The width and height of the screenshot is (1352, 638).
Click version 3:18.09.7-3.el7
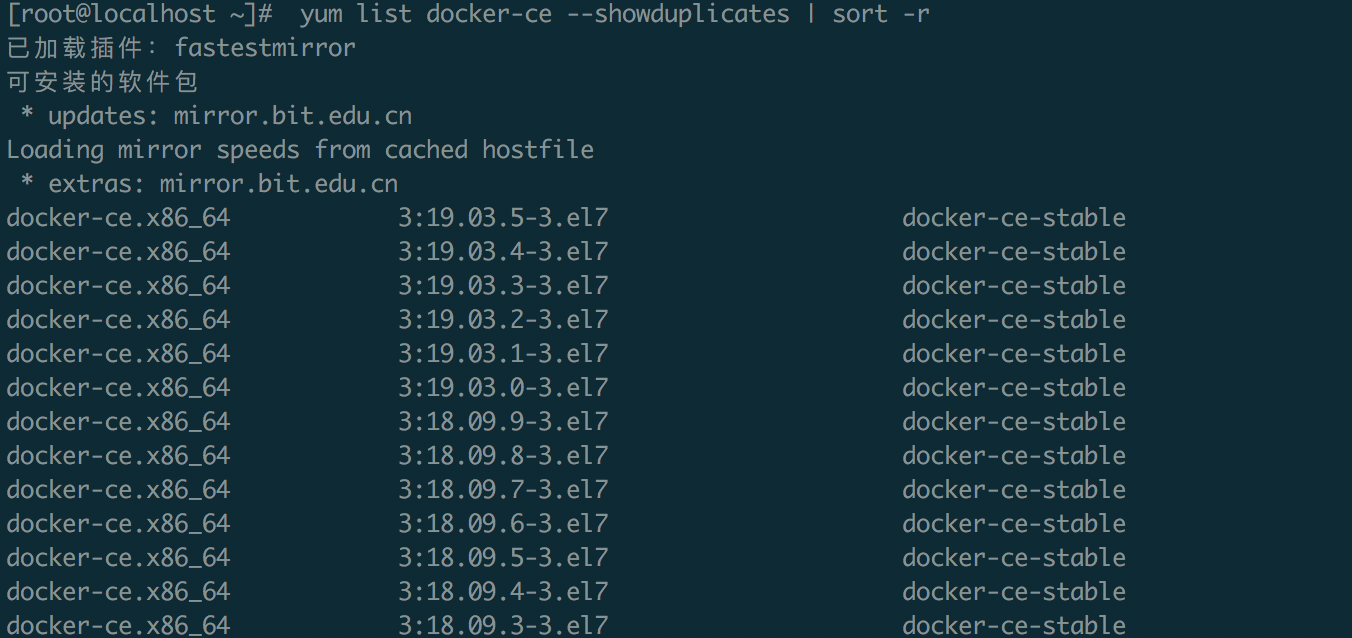[x=503, y=490]
